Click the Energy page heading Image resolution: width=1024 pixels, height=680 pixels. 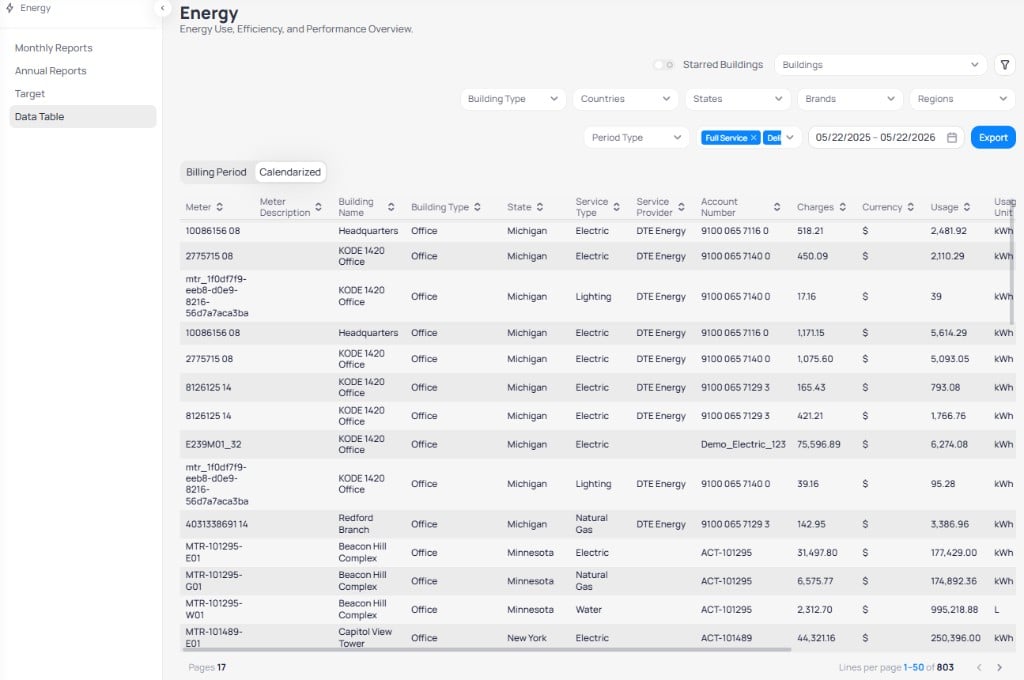point(209,13)
